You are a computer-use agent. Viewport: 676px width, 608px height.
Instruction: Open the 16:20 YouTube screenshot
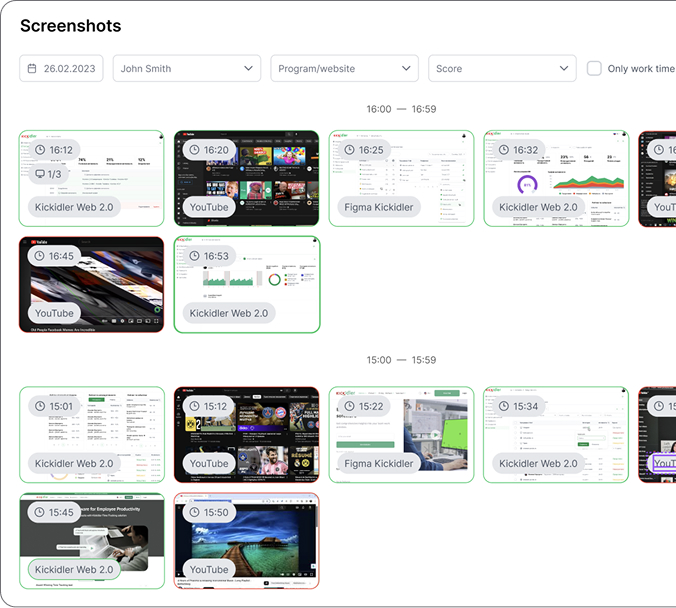(247, 179)
